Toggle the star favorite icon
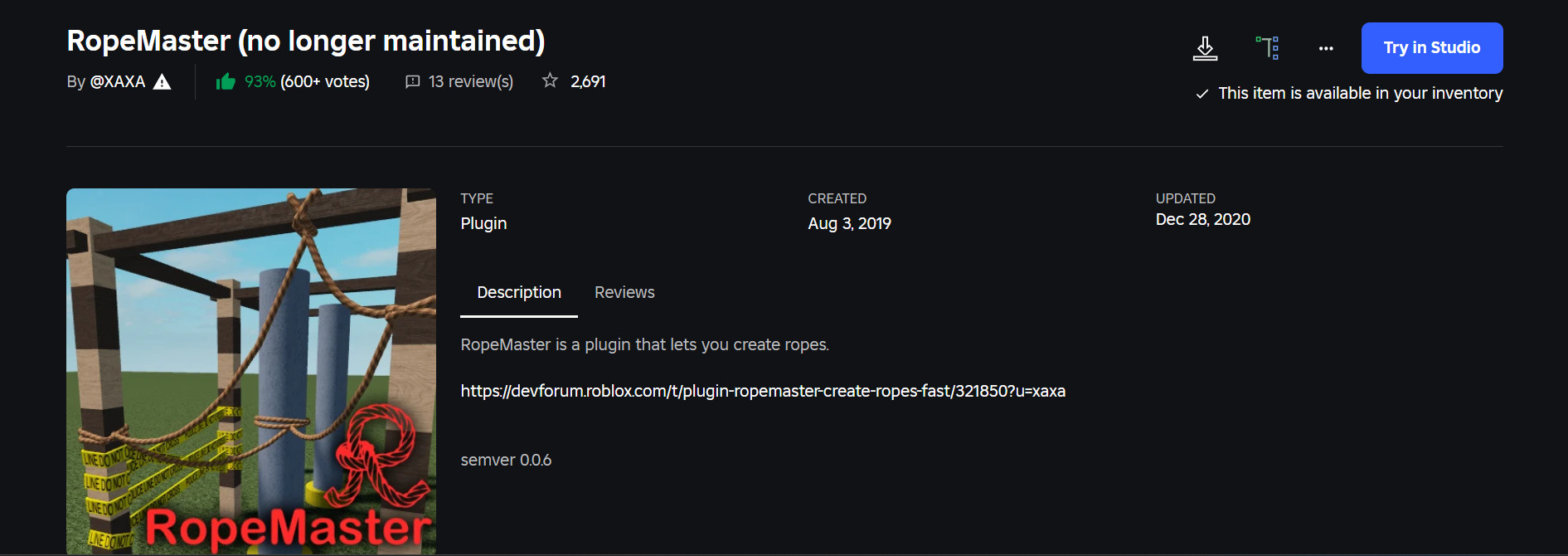This screenshot has height=556, width=1568. 550,80
